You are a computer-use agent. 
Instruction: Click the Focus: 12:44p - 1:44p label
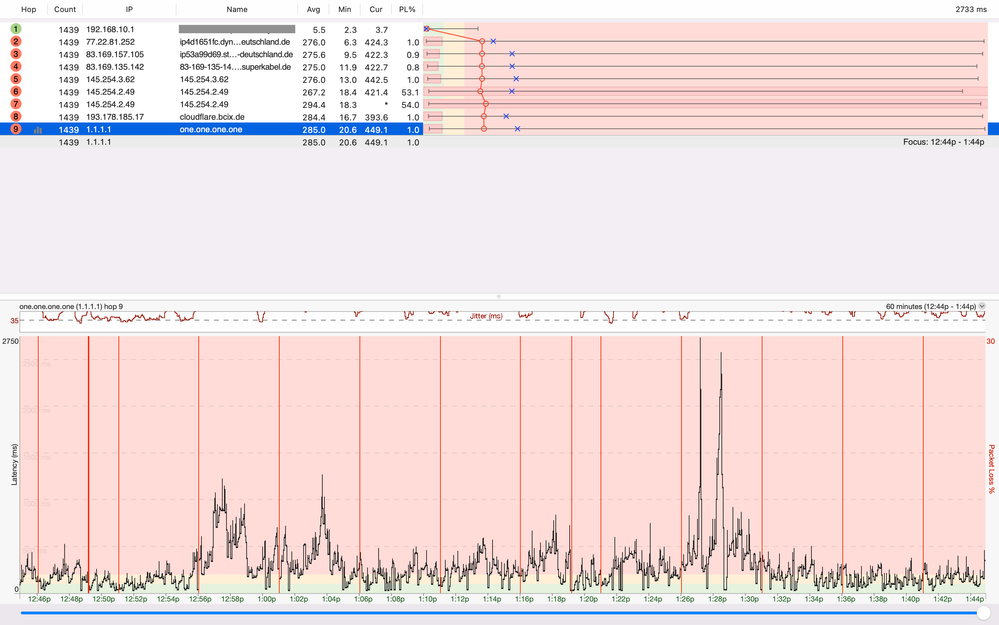click(944, 142)
